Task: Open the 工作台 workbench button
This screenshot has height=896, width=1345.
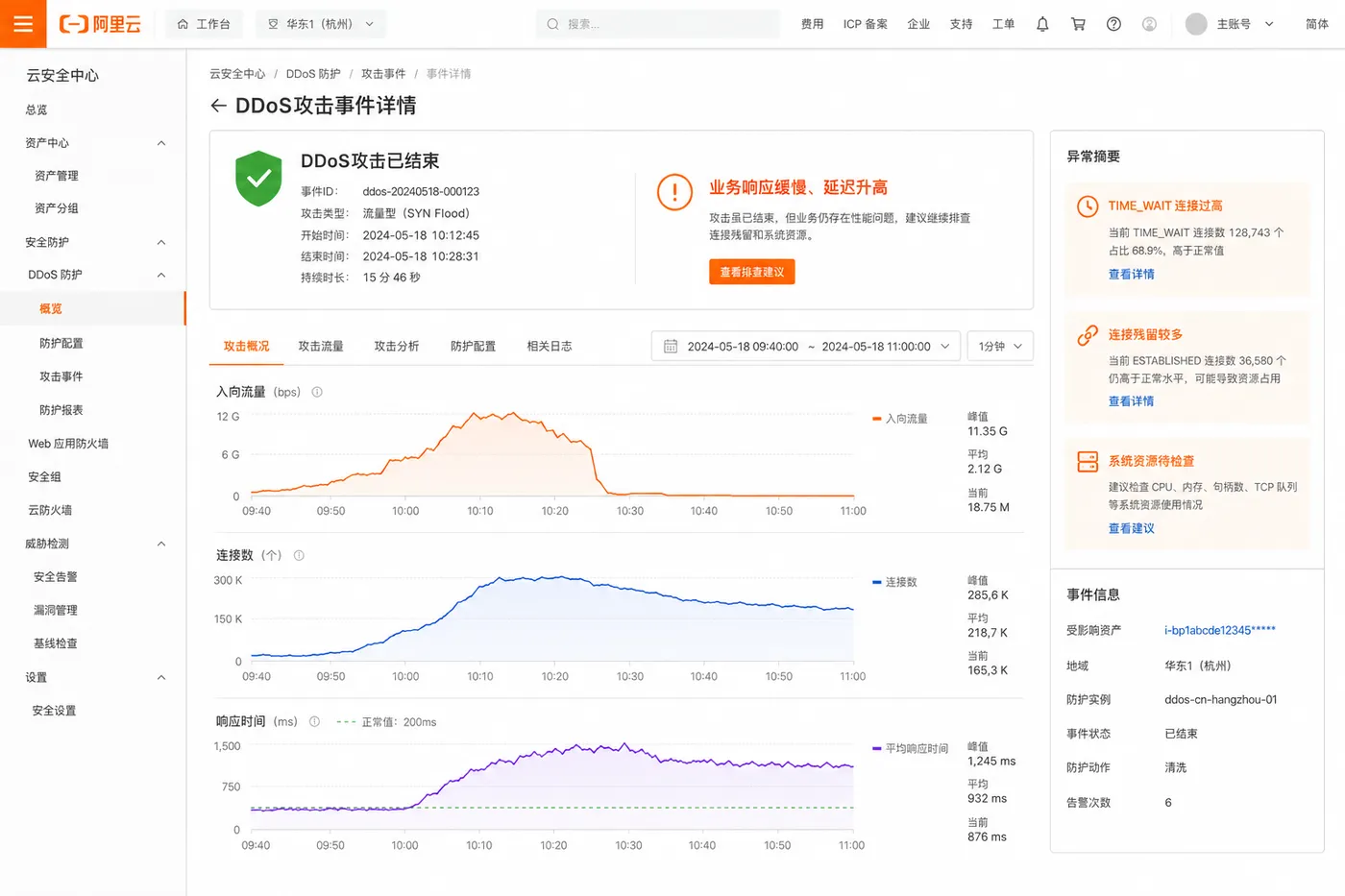Action: click(x=204, y=24)
